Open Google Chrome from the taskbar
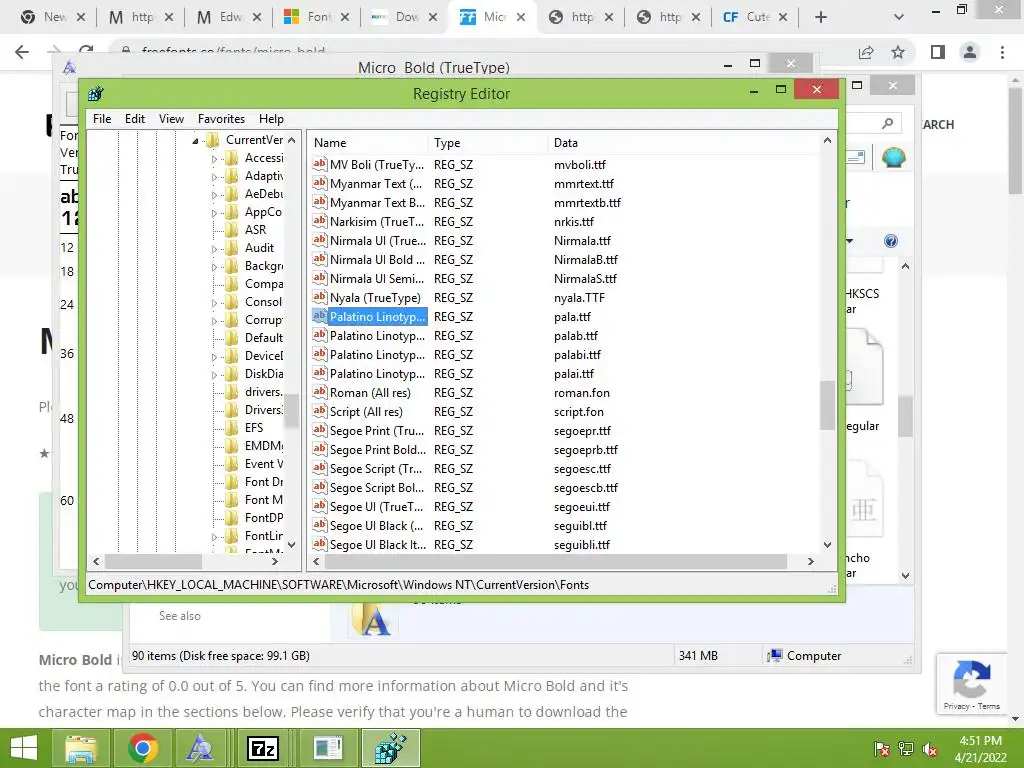 (142, 748)
